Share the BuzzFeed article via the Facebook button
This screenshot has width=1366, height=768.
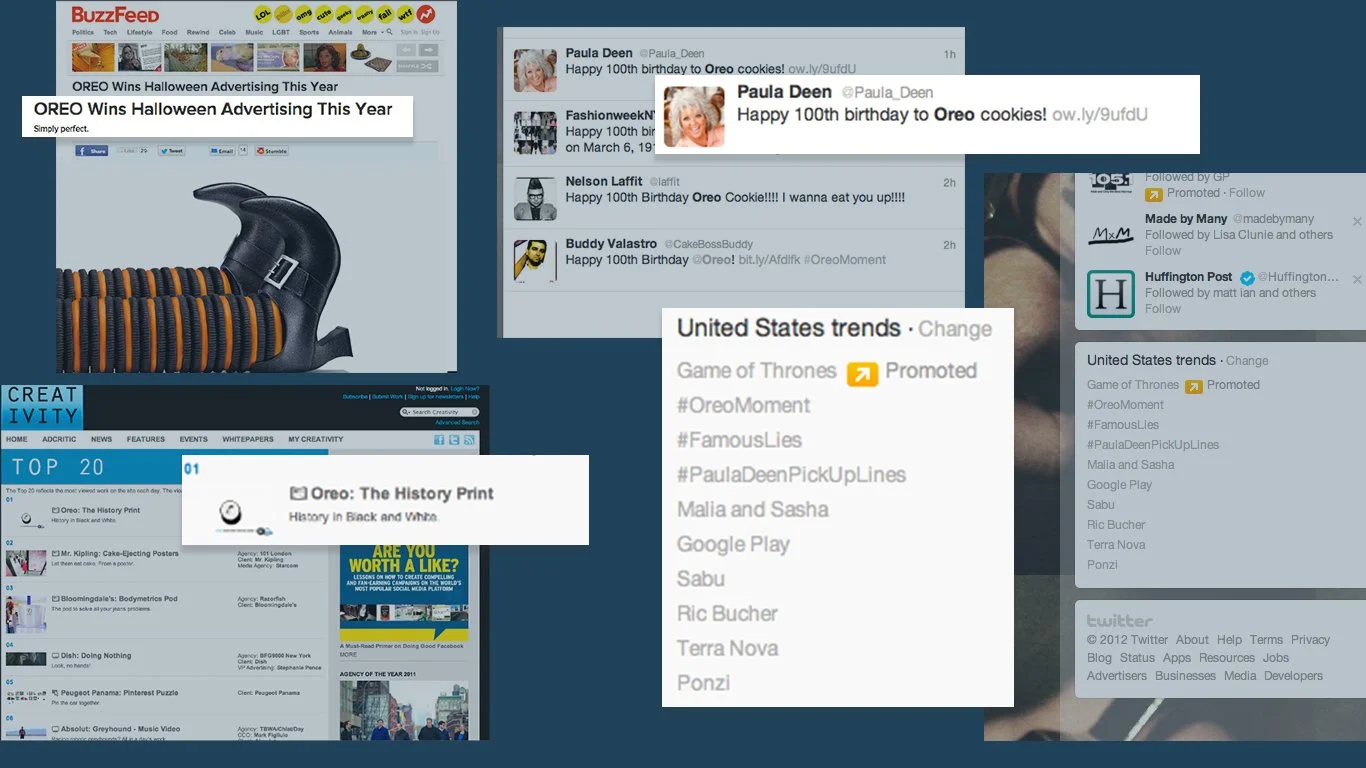pyautogui.click(x=92, y=151)
